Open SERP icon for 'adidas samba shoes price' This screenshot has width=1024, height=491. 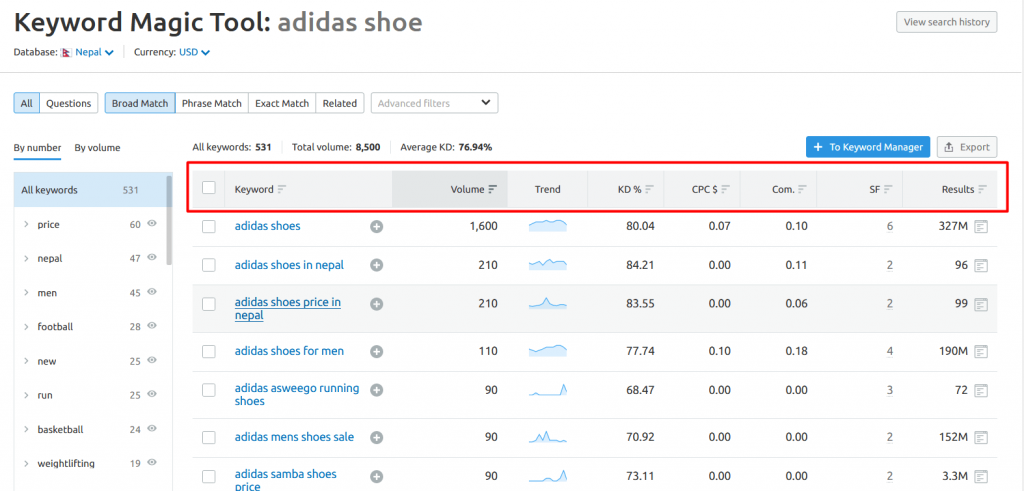click(981, 476)
